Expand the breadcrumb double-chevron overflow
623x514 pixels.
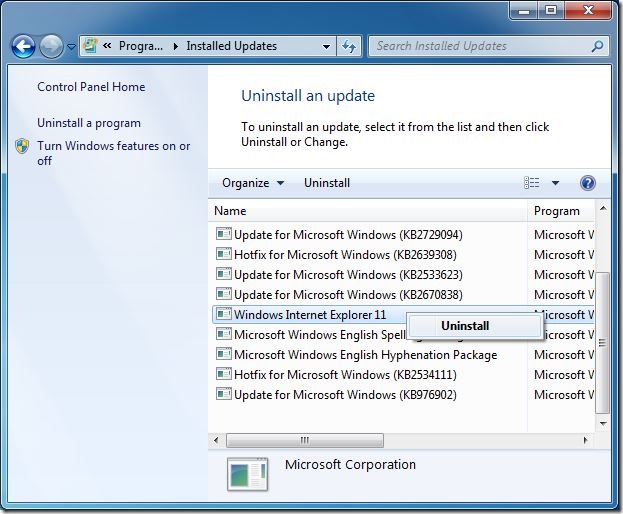point(107,46)
